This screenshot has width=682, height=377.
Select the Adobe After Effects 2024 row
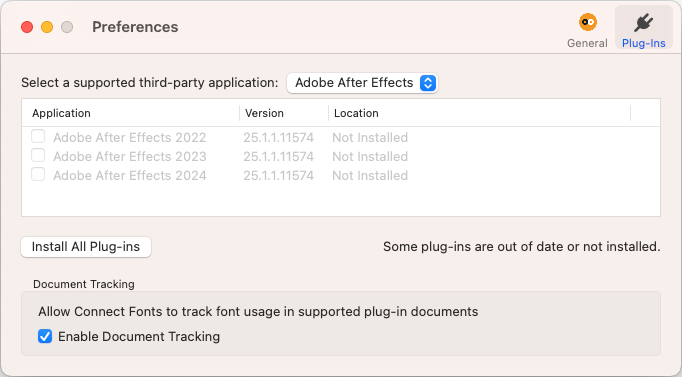pos(341,175)
